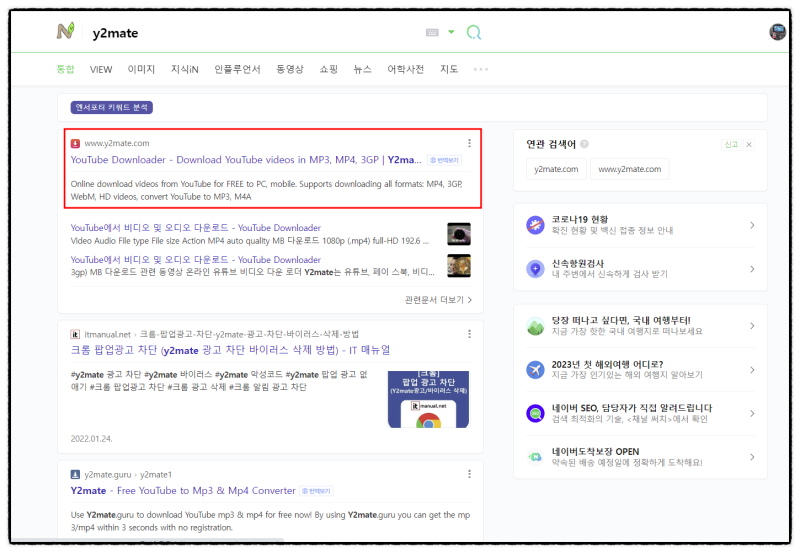Click the 네이버도착보장 delivery icon
This screenshot has width=800, height=553.
coord(535,457)
